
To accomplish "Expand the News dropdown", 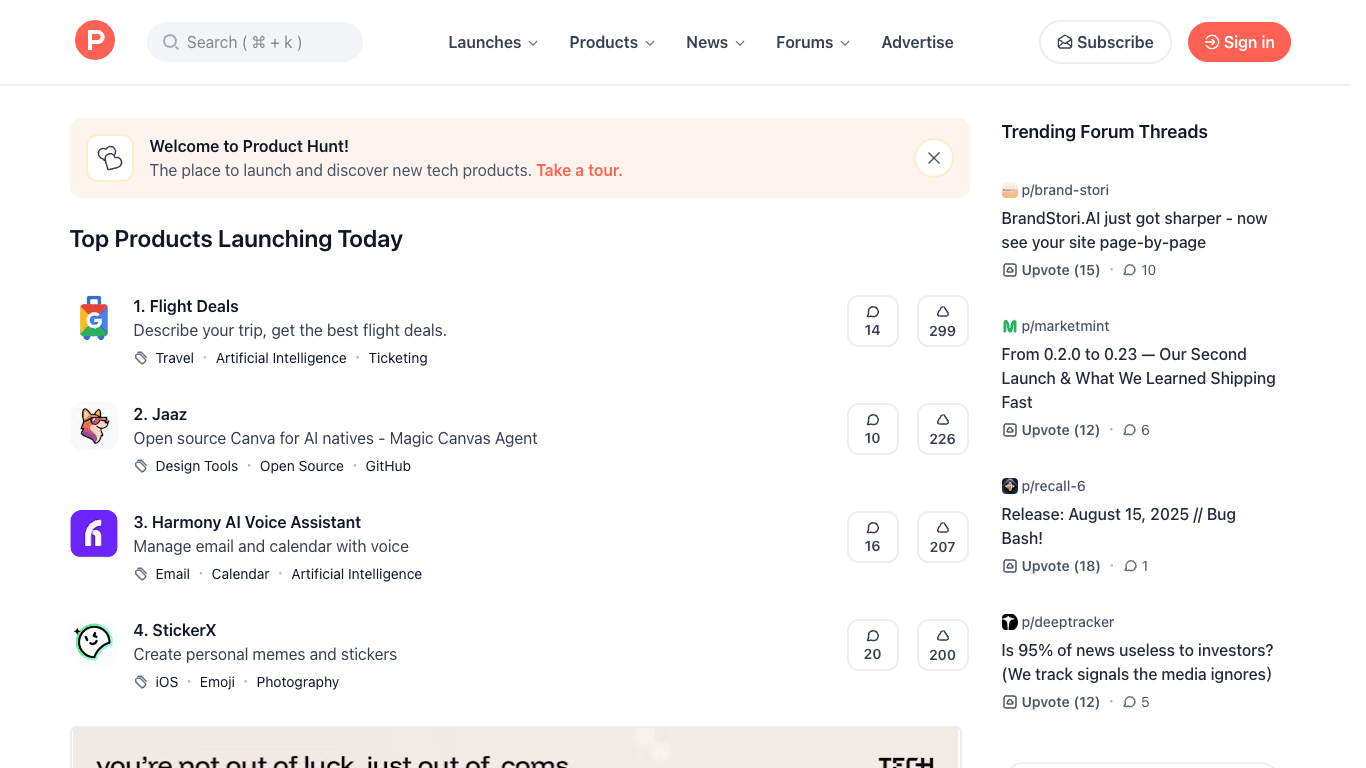I will pyautogui.click(x=714, y=42).
